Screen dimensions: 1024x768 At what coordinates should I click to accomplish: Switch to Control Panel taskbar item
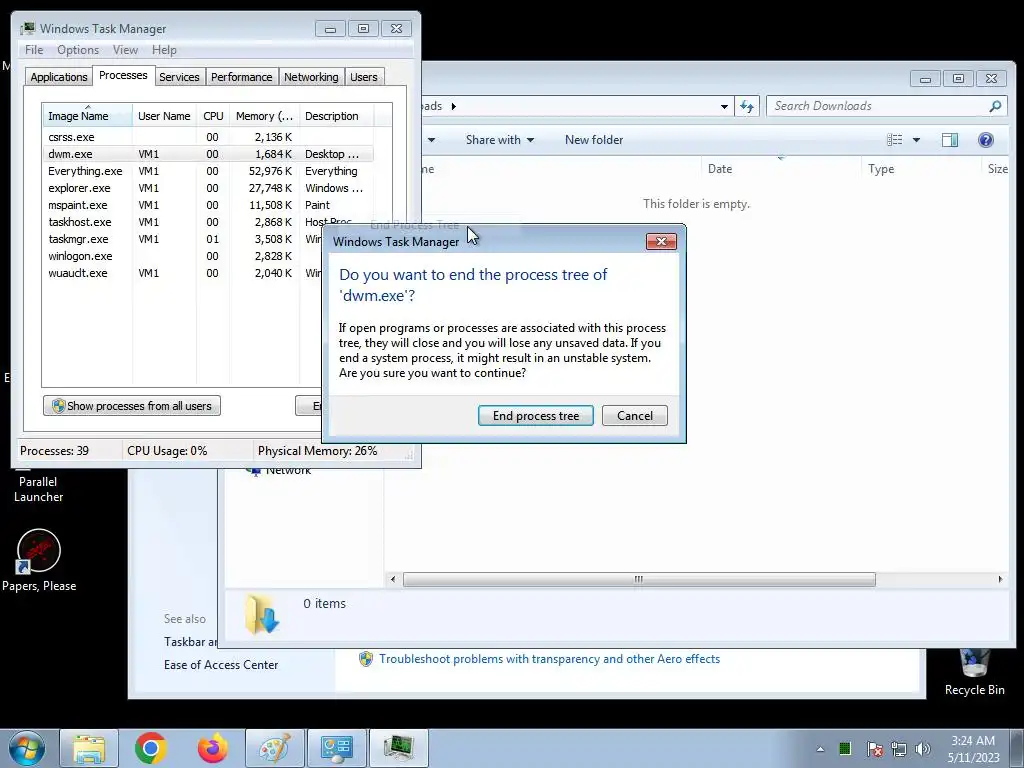tap(336, 748)
